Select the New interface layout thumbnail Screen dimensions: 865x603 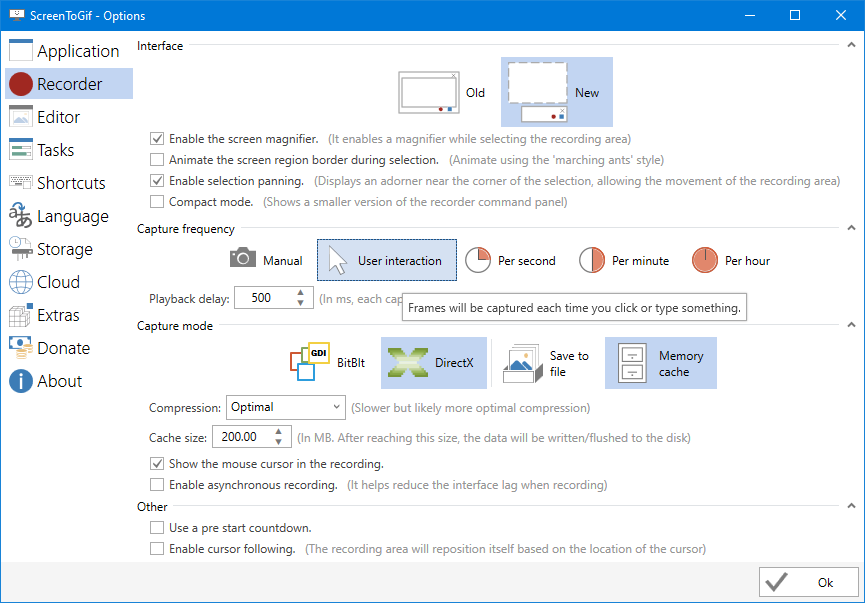coord(537,92)
